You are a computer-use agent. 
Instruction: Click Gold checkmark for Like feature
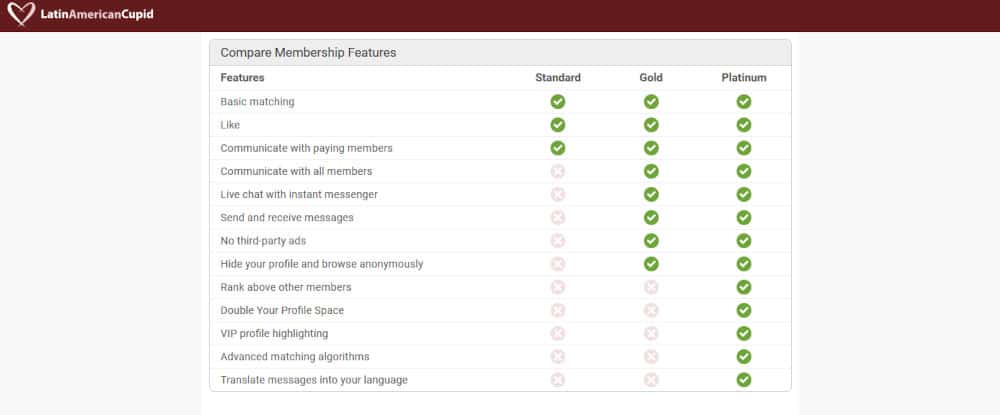click(x=651, y=125)
